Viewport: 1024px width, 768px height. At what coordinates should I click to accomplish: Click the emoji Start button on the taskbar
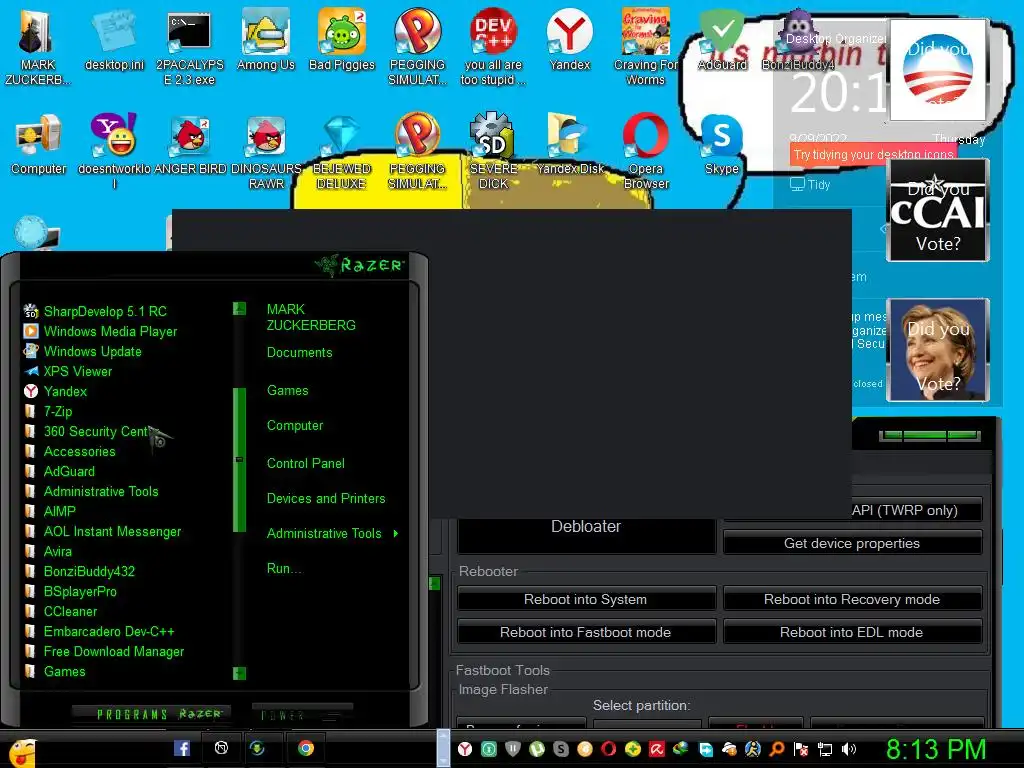coord(22,753)
